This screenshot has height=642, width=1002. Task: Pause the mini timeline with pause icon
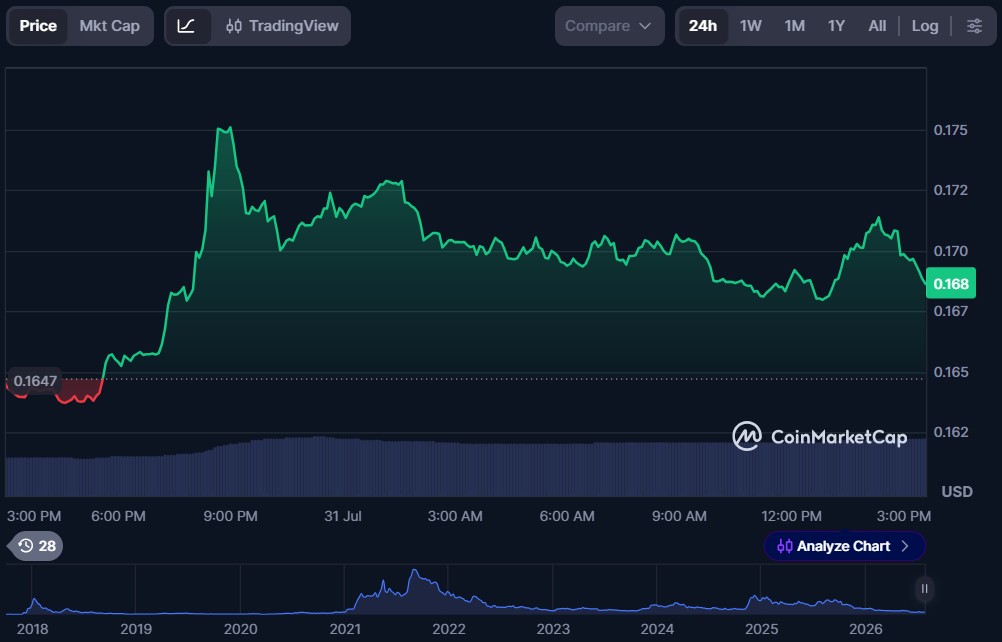(x=924, y=588)
